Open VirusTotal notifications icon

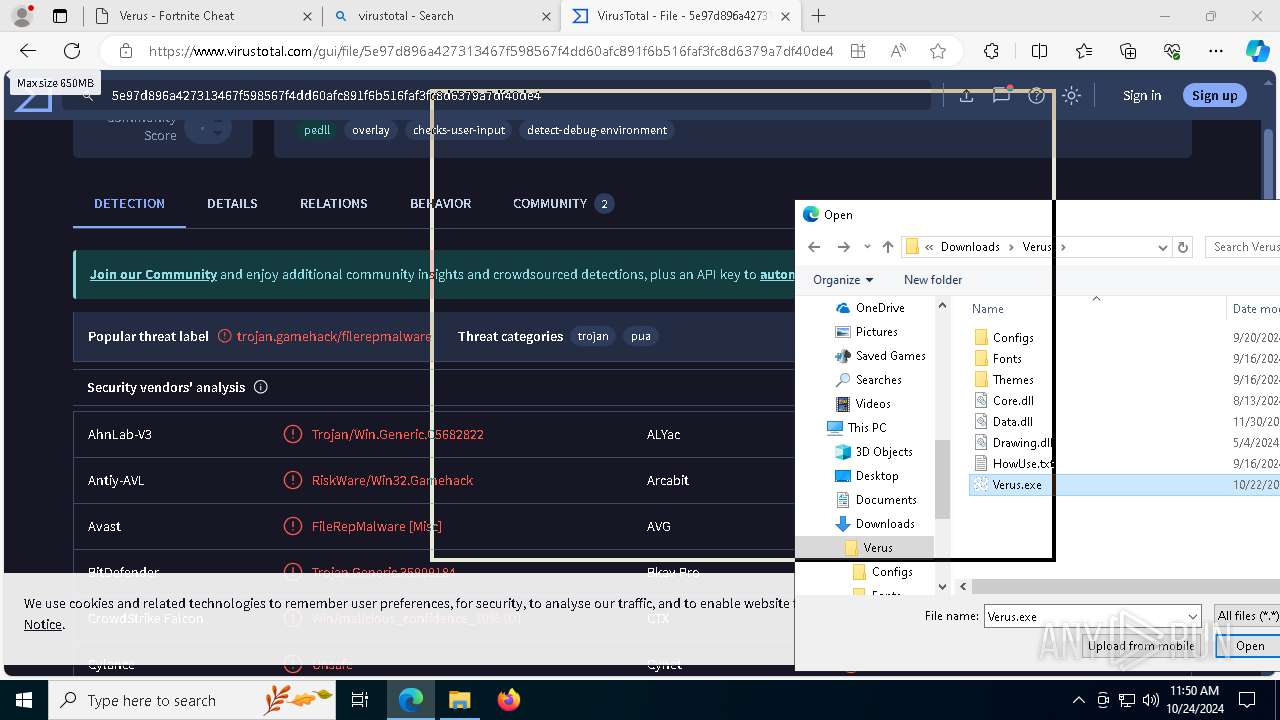click(x=1001, y=96)
